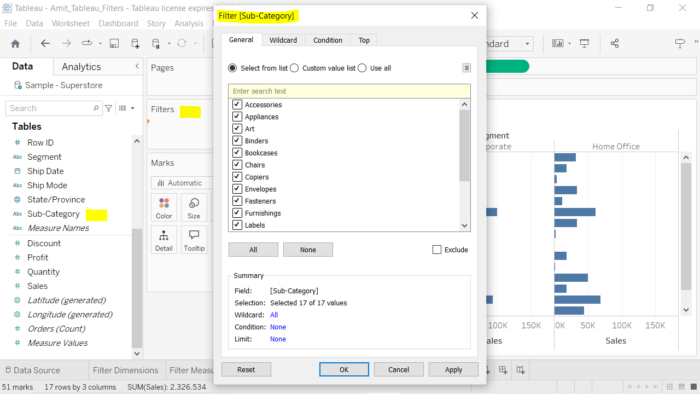Click the Redo forward arrow icon

pos(67,43)
